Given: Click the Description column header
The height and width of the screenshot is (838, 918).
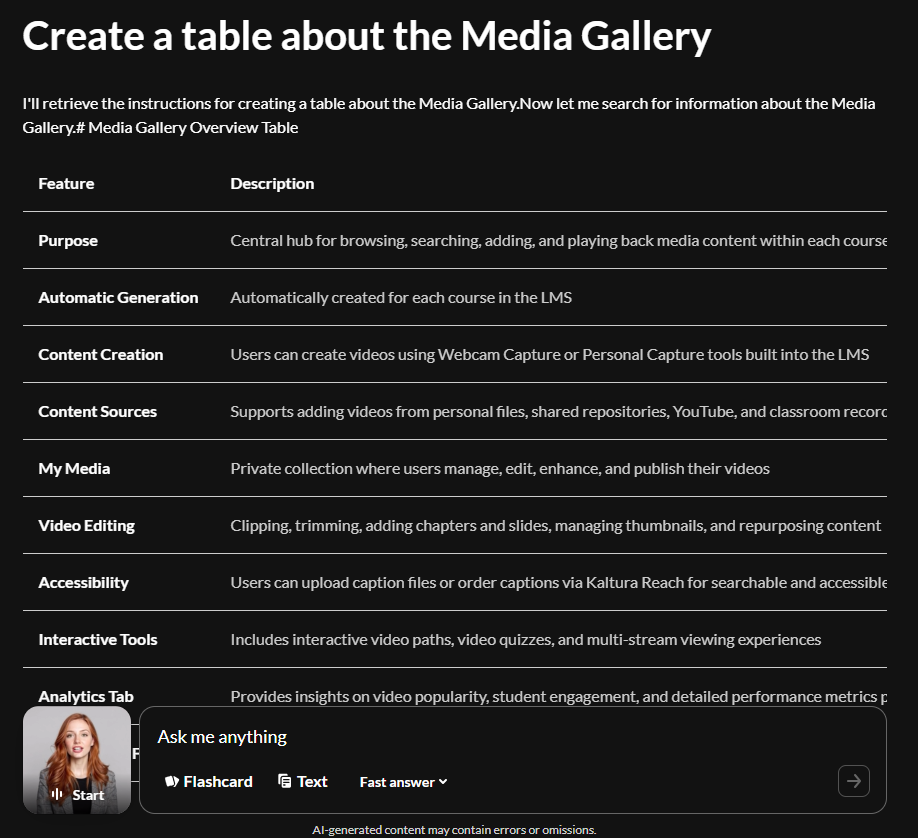Looking at the screenshot, I should click(272, 183).
